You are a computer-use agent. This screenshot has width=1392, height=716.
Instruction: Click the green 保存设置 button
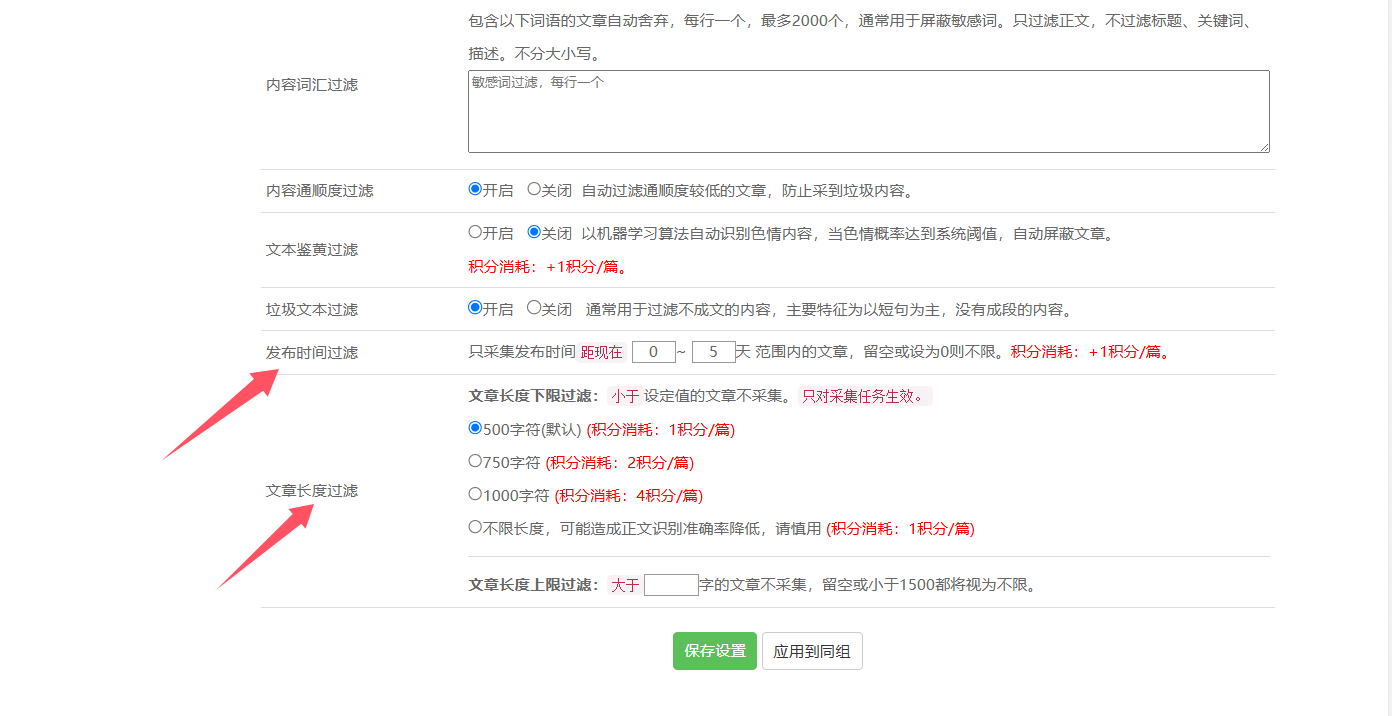(x=714, y=651)
